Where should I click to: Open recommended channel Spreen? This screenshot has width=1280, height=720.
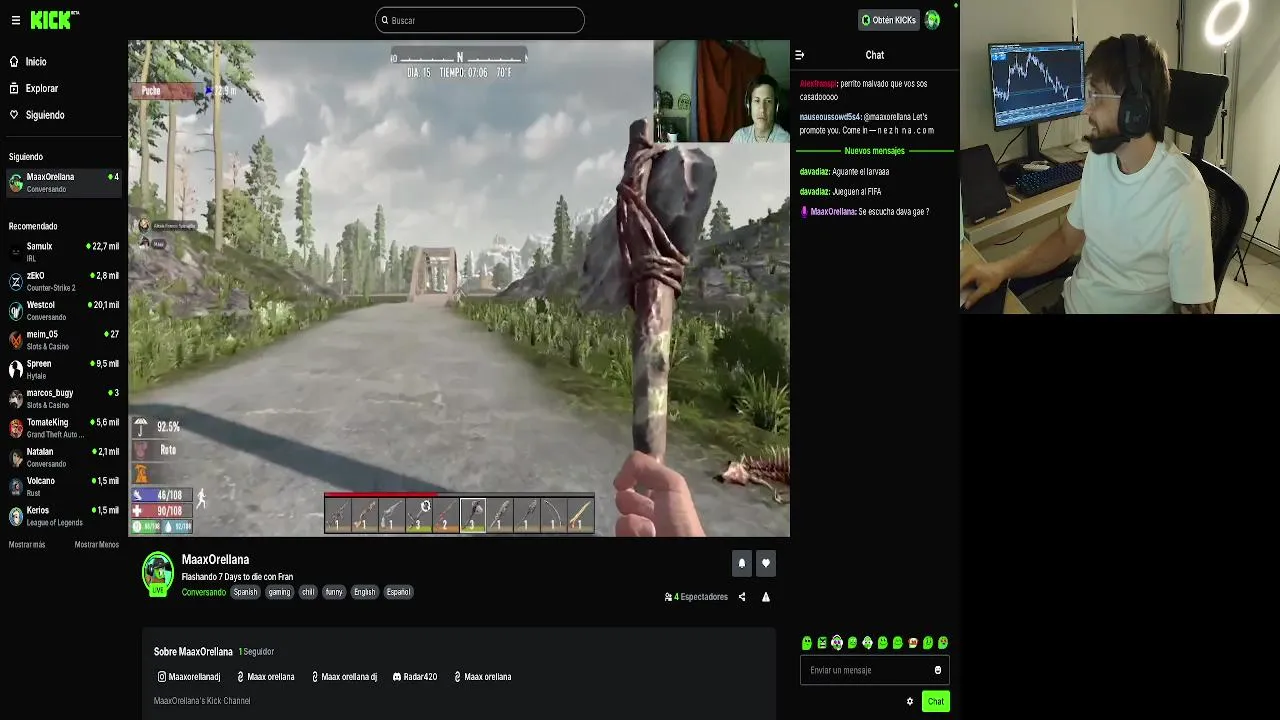(x=64, y=369)
